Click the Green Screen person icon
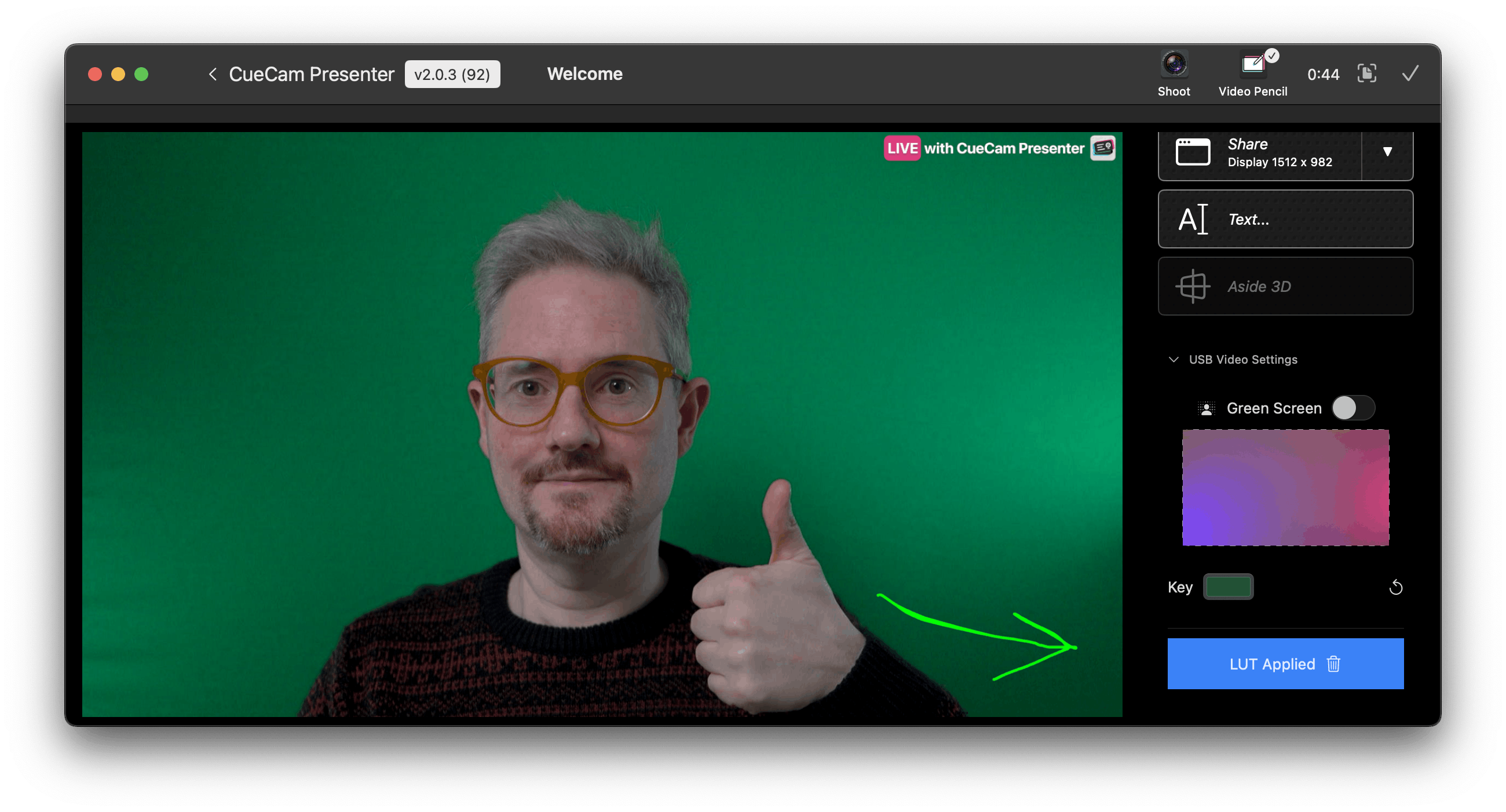1506x812 pixels. coord(1206,408)
